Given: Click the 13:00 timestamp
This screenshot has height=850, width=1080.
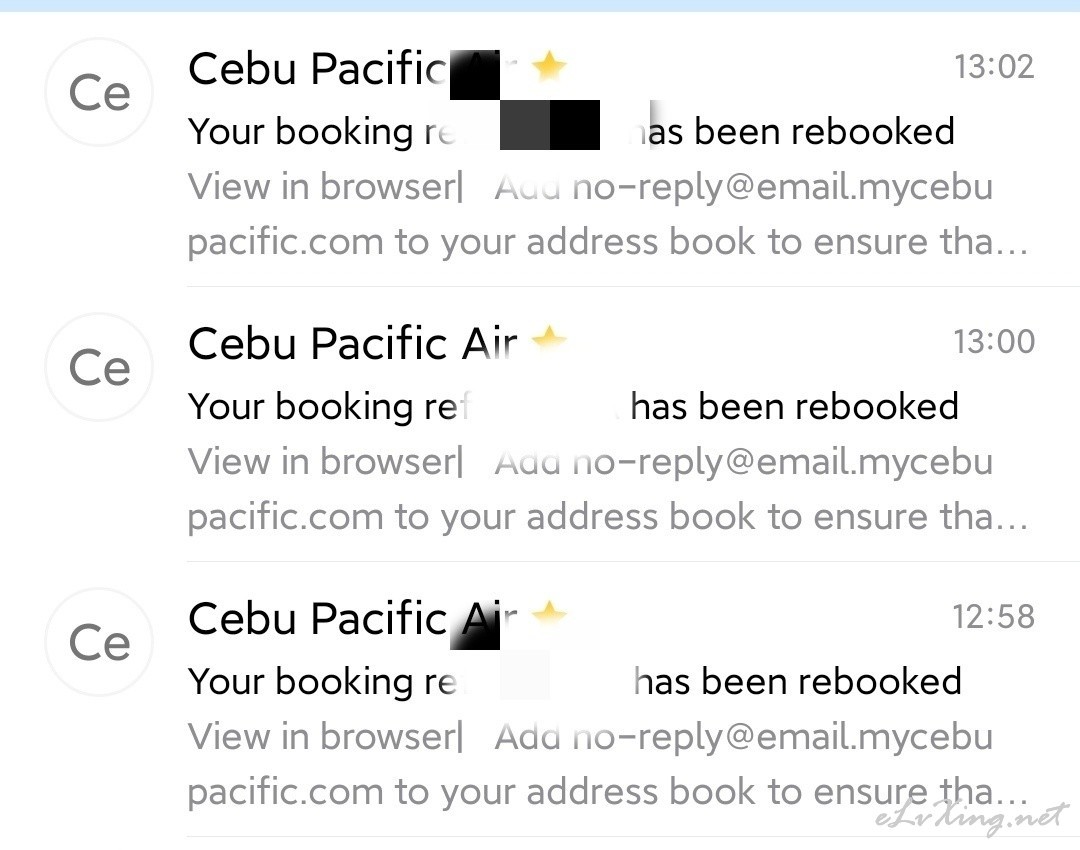Looking at the screenshot, I should (x=994, y=341).
